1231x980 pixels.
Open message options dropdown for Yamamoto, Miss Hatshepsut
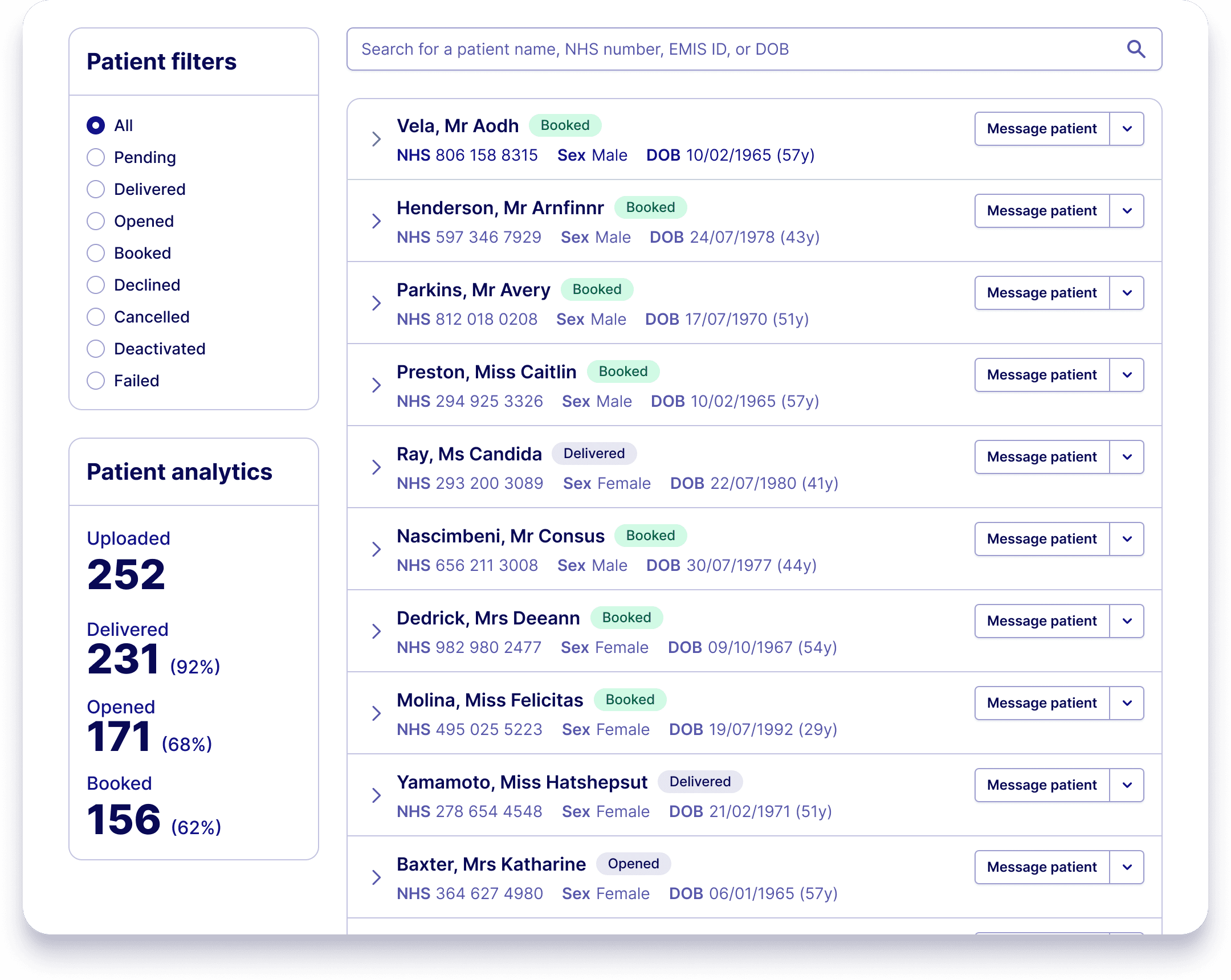1127,785
